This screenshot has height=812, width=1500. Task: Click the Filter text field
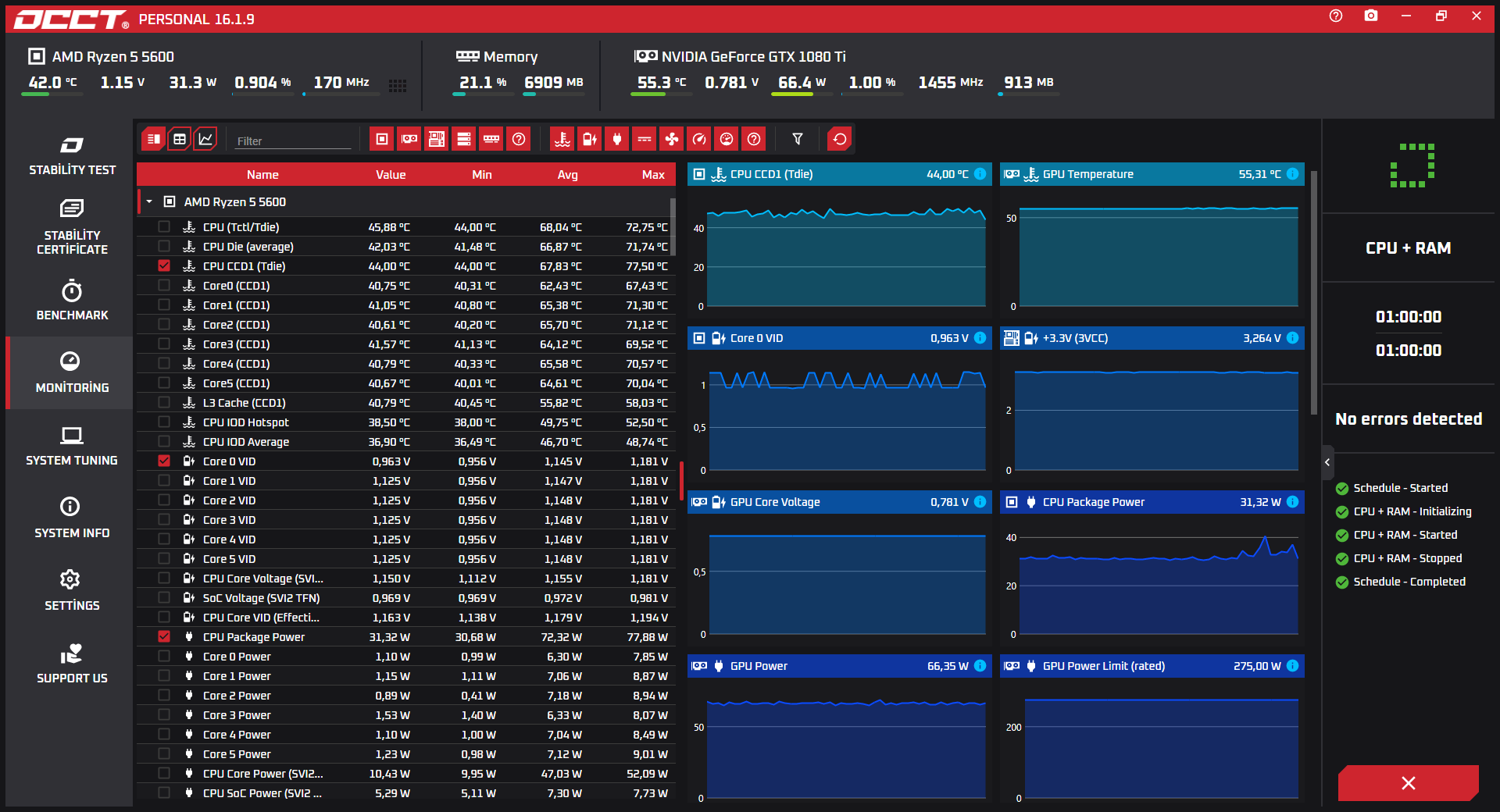click(x=293, y=141)
